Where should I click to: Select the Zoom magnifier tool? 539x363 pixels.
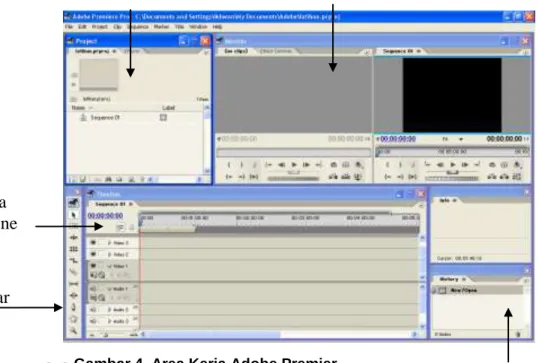coord(73,331)
